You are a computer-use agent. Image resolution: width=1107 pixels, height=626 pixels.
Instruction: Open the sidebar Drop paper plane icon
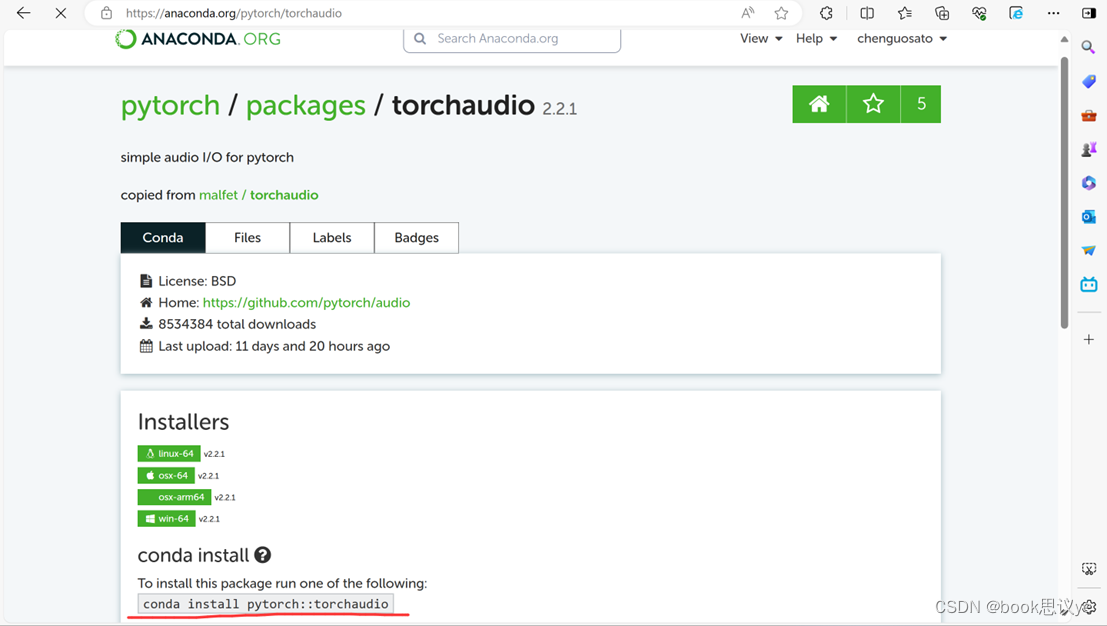pyautogui.click(x=1089, y=251)
